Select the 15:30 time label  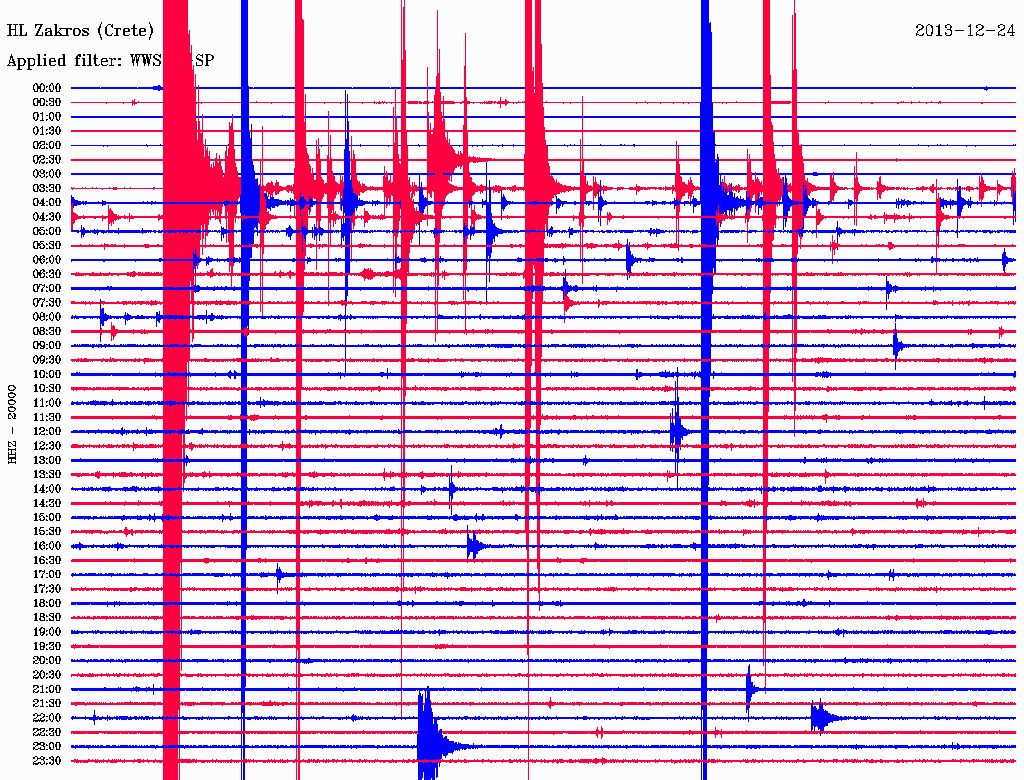pyautogui.click(x=47, y=532)
